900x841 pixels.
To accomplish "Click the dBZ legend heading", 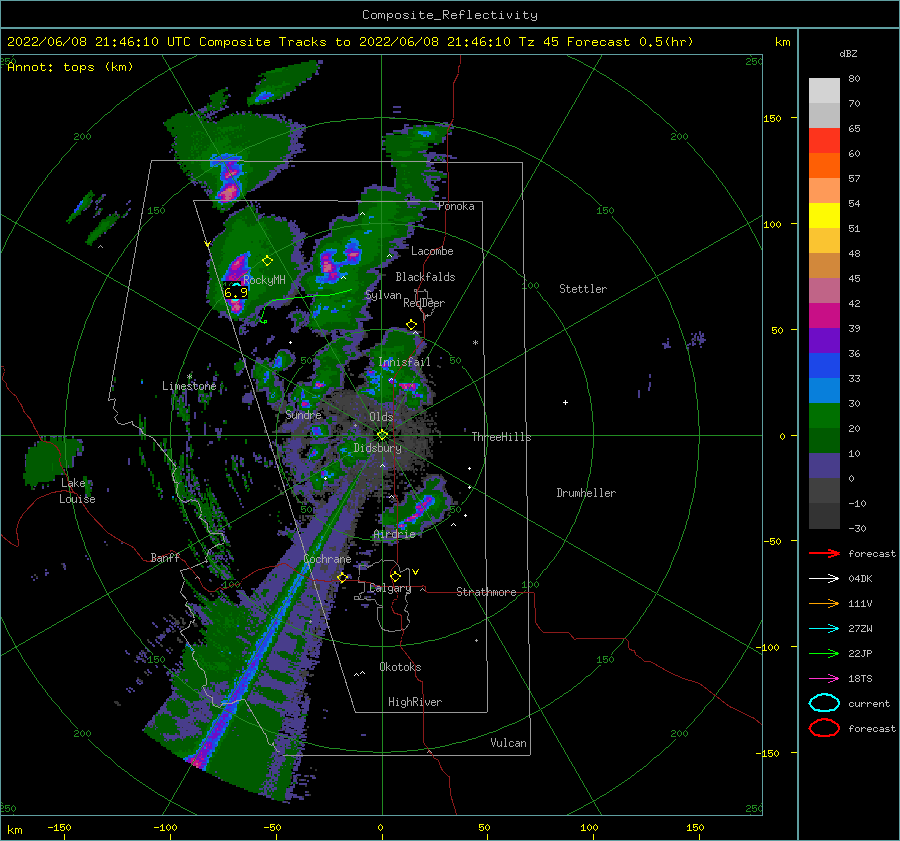I will pyautogui.click(x=848, y=54).
